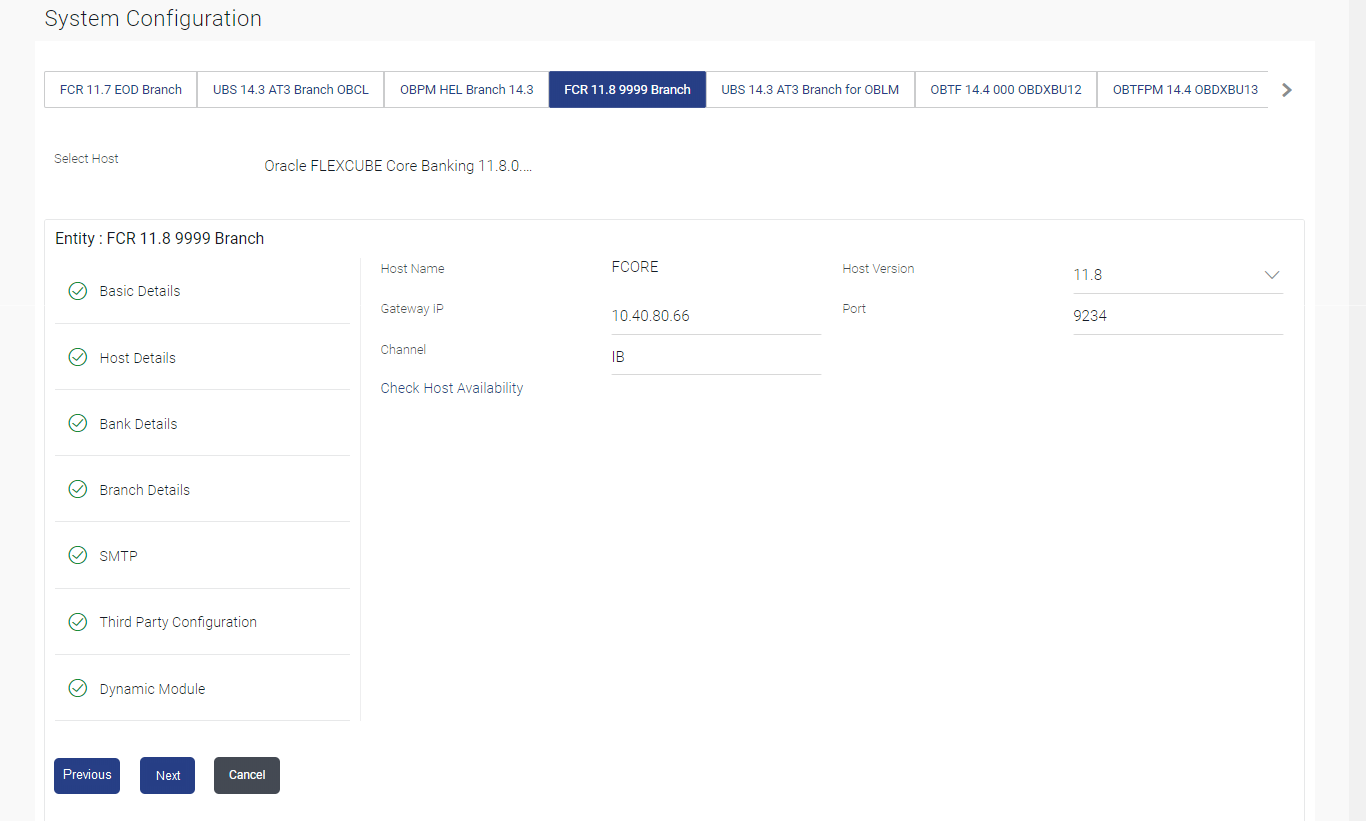The width and height of the screenshot is (1366, 821).
Task: Click the Dynamic Module green checkmark icon
Action: click(77, 688)
